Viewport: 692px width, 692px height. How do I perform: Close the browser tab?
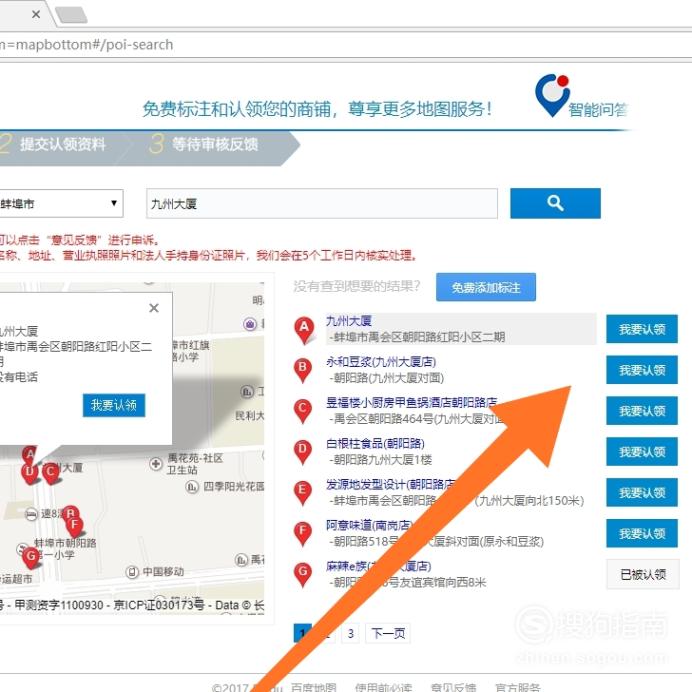[x=36, y=15]
